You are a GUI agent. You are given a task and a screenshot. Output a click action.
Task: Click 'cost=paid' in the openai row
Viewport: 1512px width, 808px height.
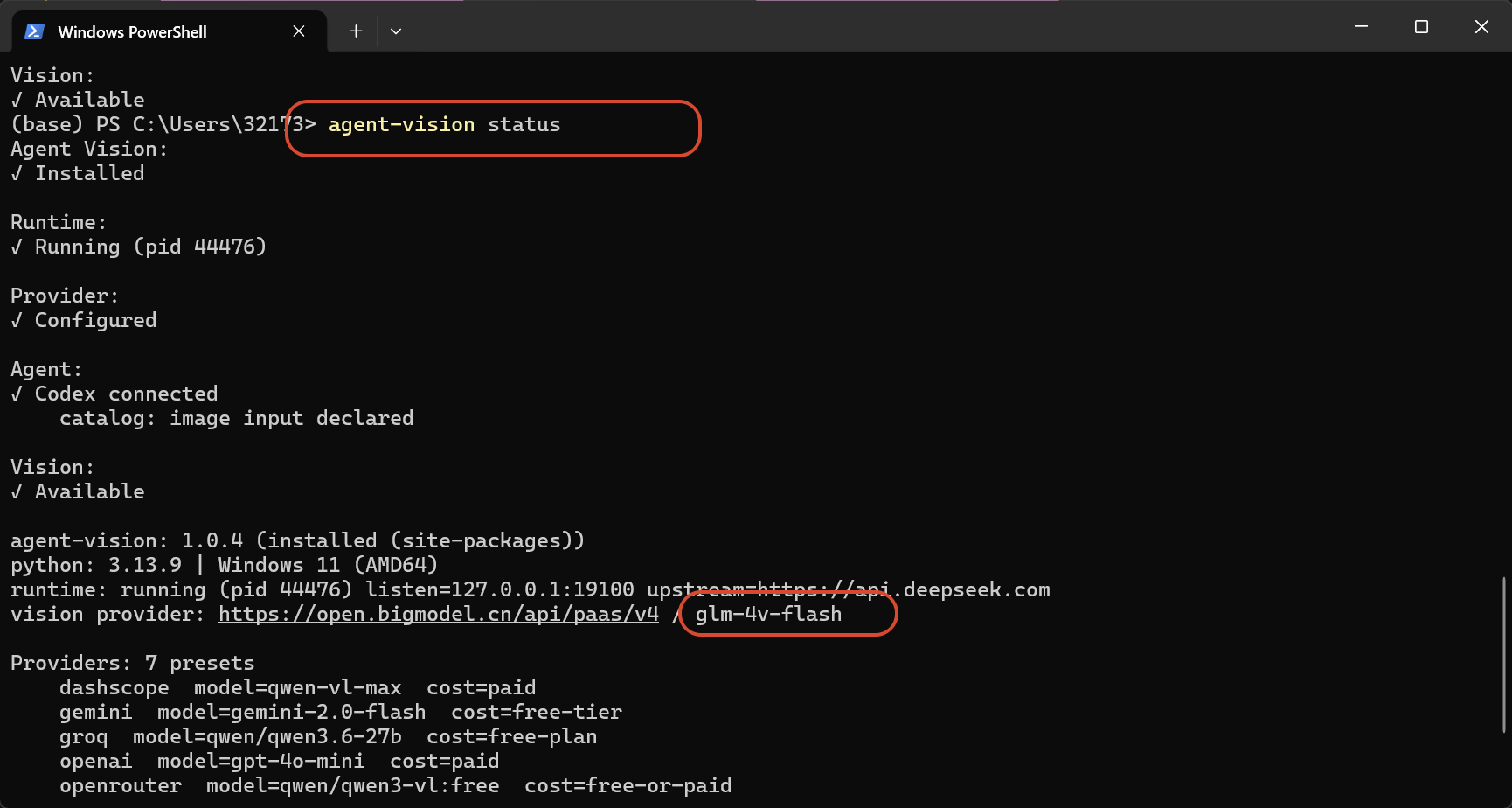tap(445, 762)
